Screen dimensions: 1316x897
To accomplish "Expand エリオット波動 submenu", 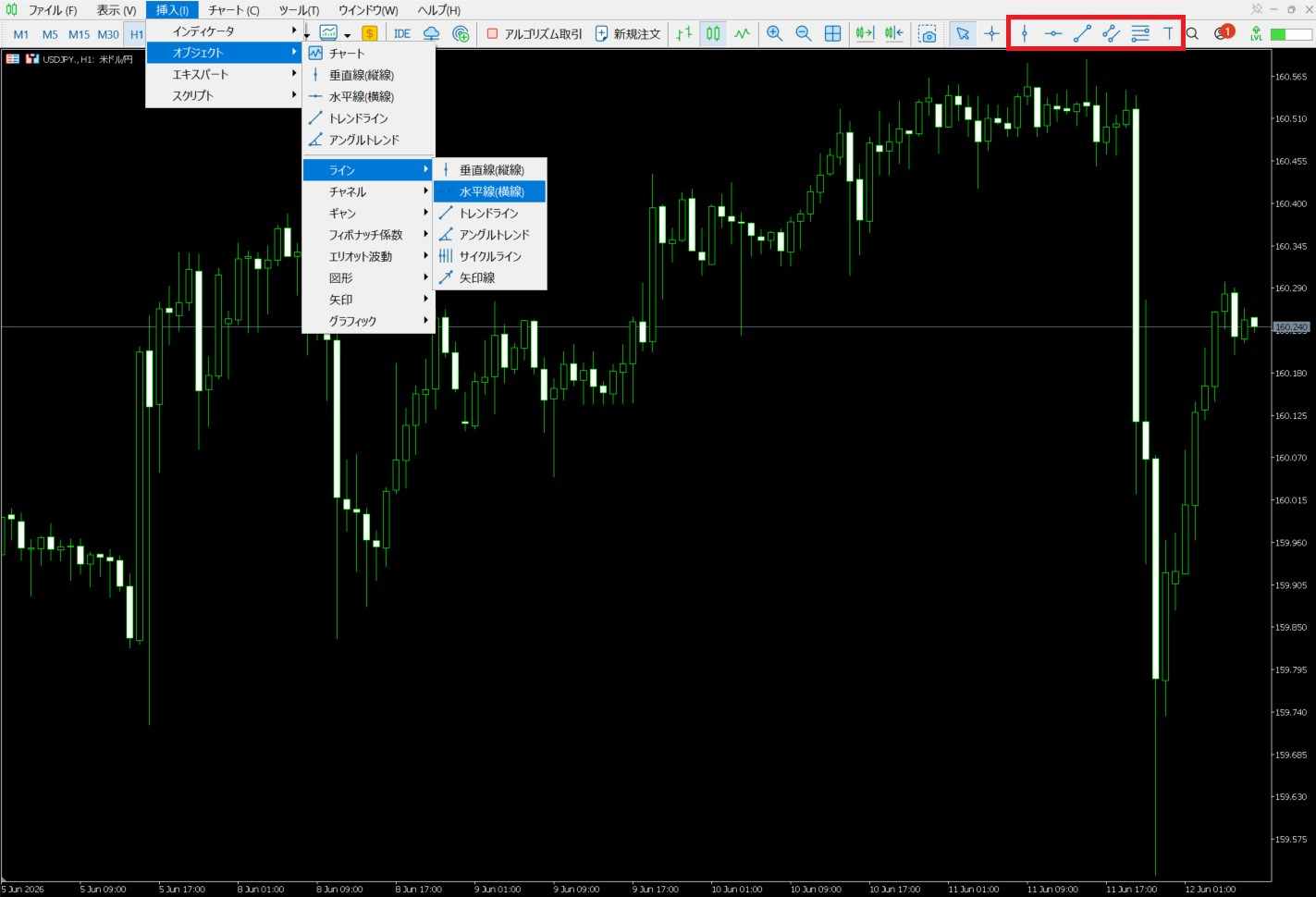I will coord(368,256).
